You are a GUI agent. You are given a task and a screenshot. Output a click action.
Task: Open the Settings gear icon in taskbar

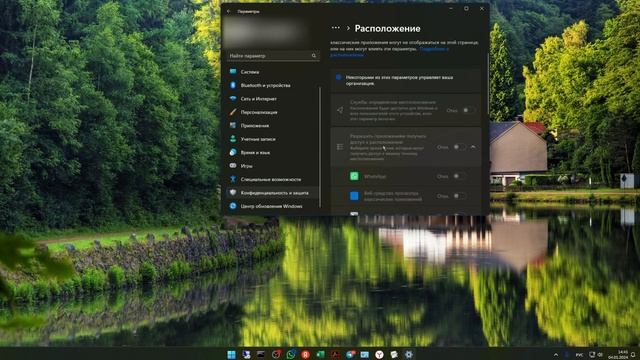point(409,354)
